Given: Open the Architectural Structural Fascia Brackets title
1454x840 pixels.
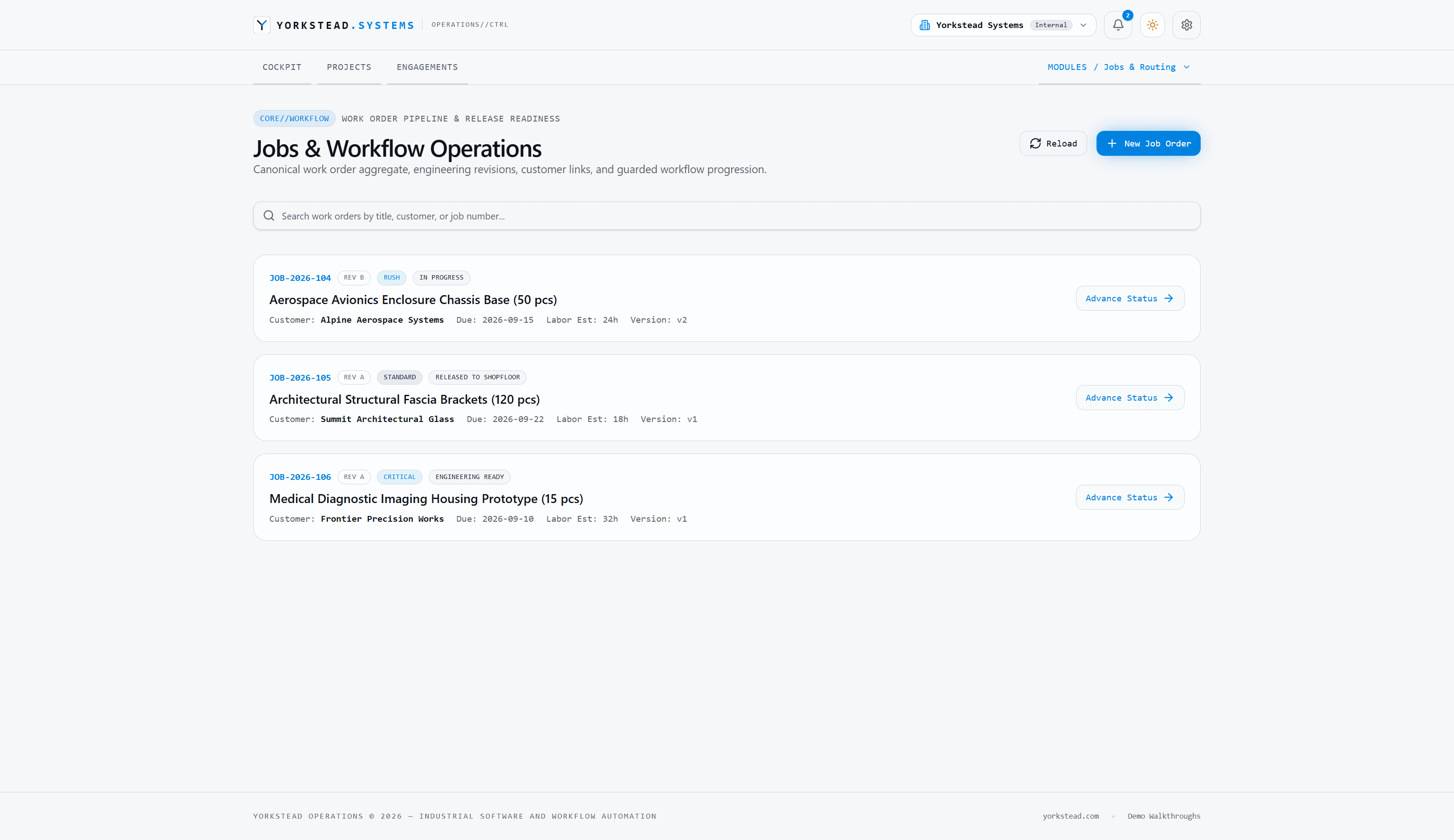Looking at the screenshot, I should click(x=405, y=399).
